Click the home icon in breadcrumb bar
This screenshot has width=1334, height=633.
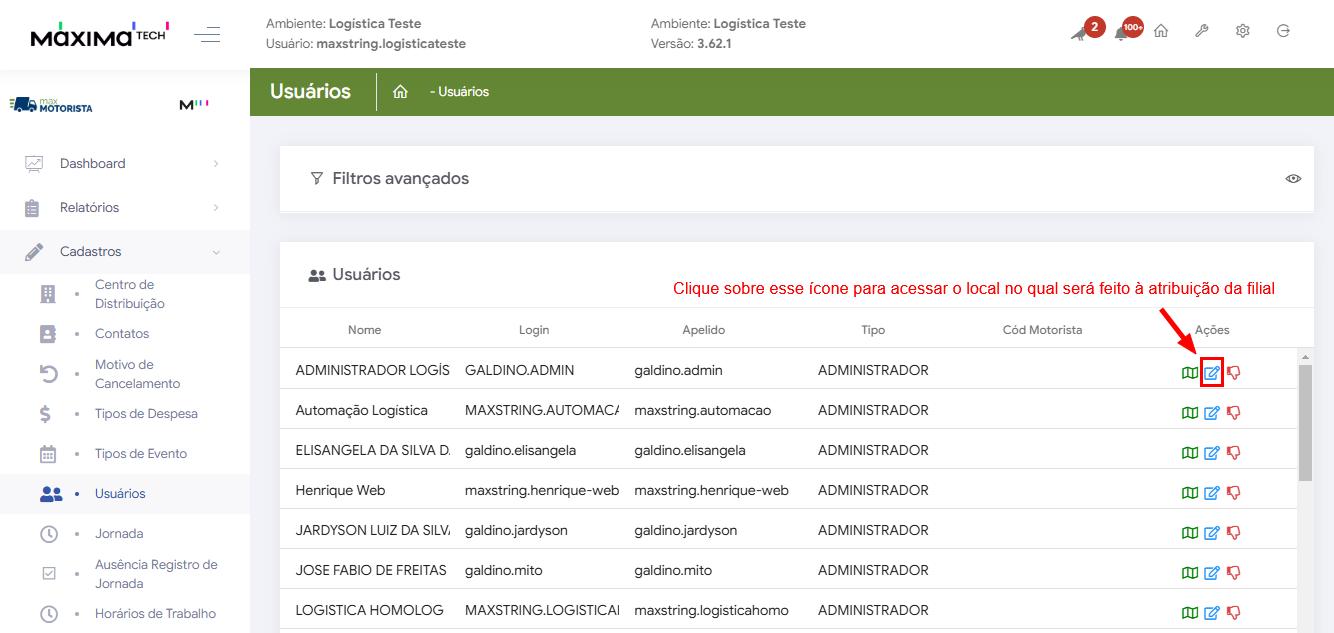pos(400,91)
